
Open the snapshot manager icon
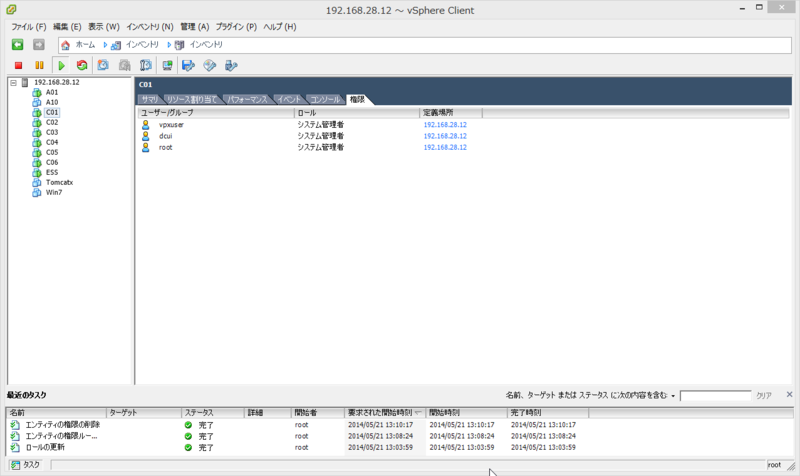pyautogui.click(x=146, y=65)
